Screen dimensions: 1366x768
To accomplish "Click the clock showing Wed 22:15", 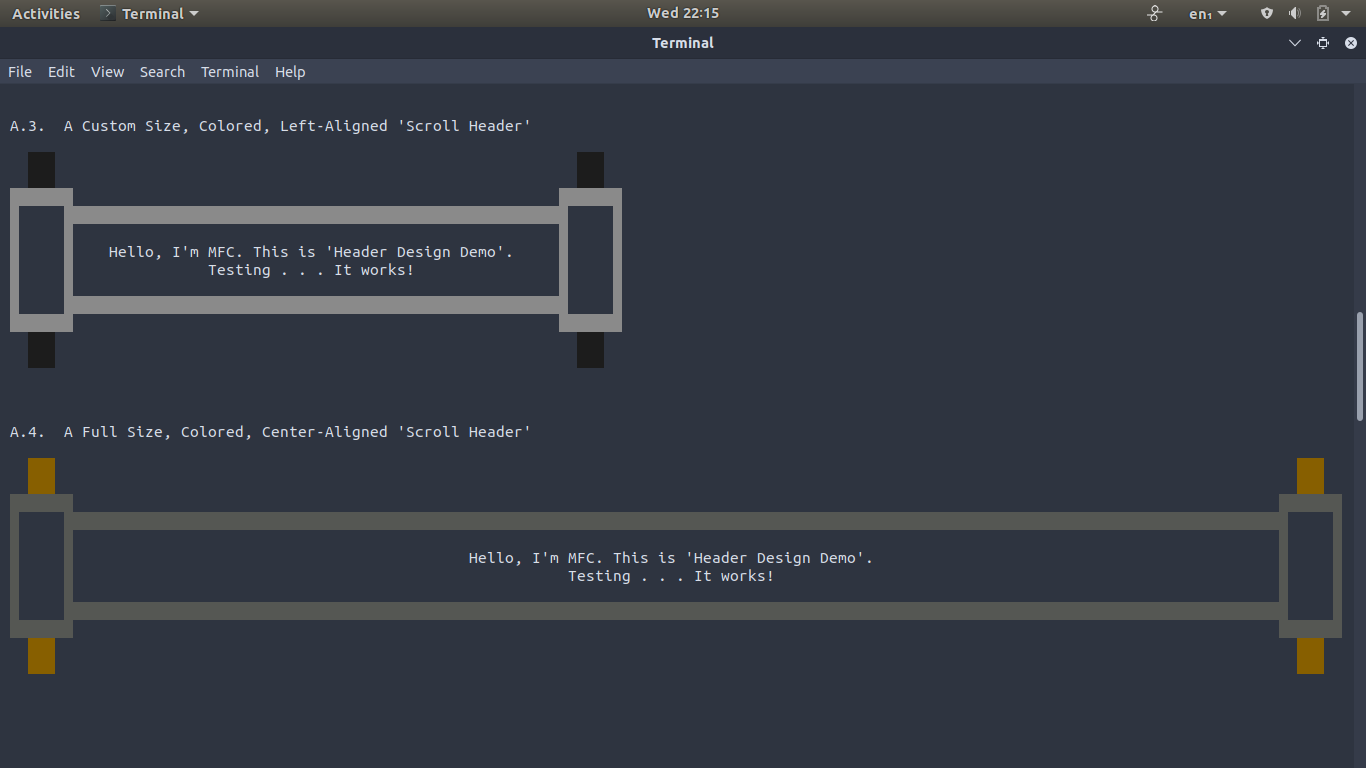I will coord(683,13).
